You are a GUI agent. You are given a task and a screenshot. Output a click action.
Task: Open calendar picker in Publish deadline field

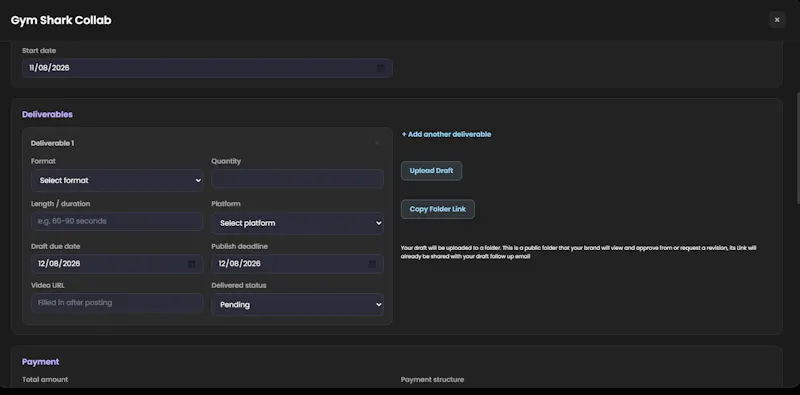[x=372, y=264]
